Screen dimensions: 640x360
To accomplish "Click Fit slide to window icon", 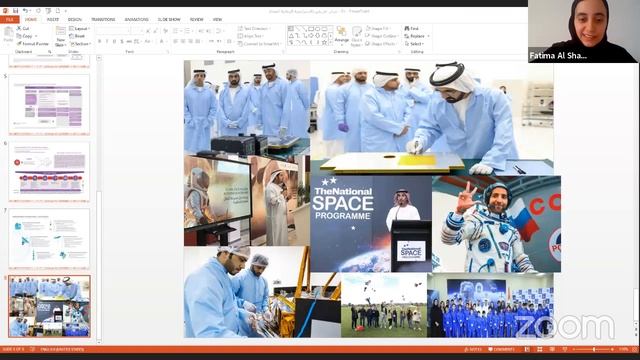I will [x=635, y=350].
